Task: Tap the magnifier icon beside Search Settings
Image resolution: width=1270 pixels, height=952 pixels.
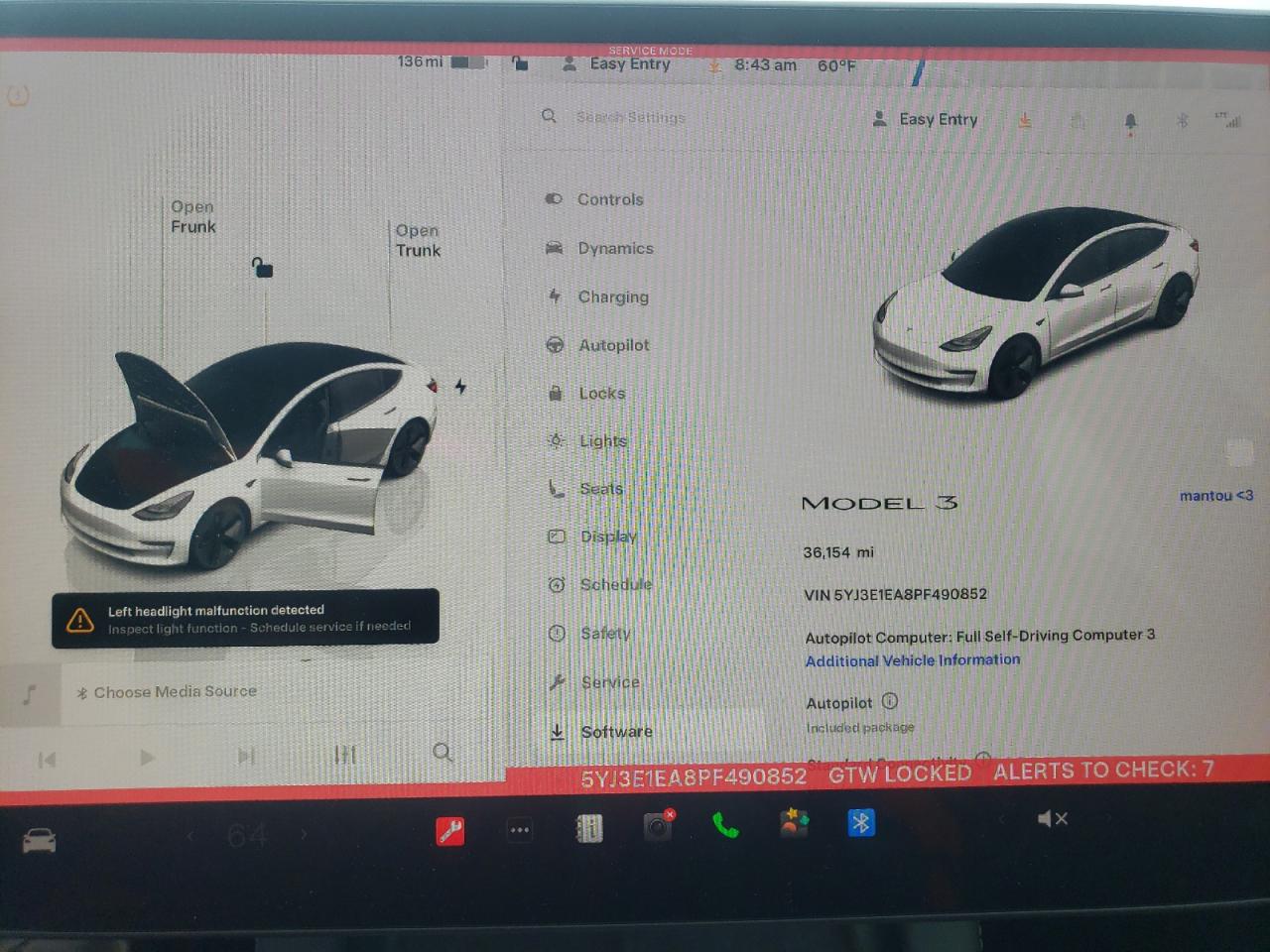Action: pyautogui.click(x=549, y=116)
